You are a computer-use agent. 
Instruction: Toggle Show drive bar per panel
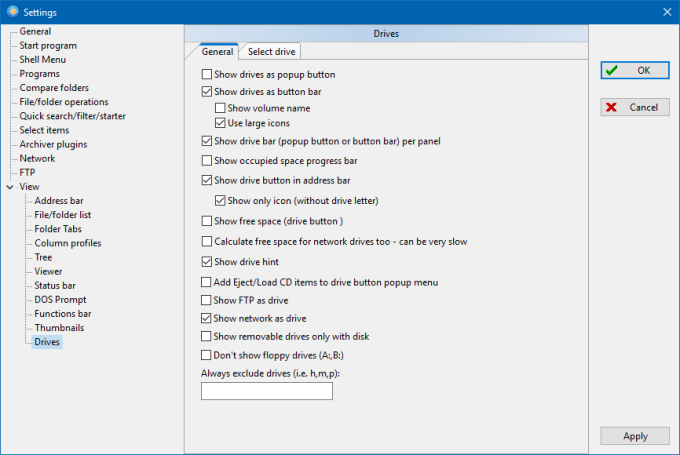click(207, 141)
